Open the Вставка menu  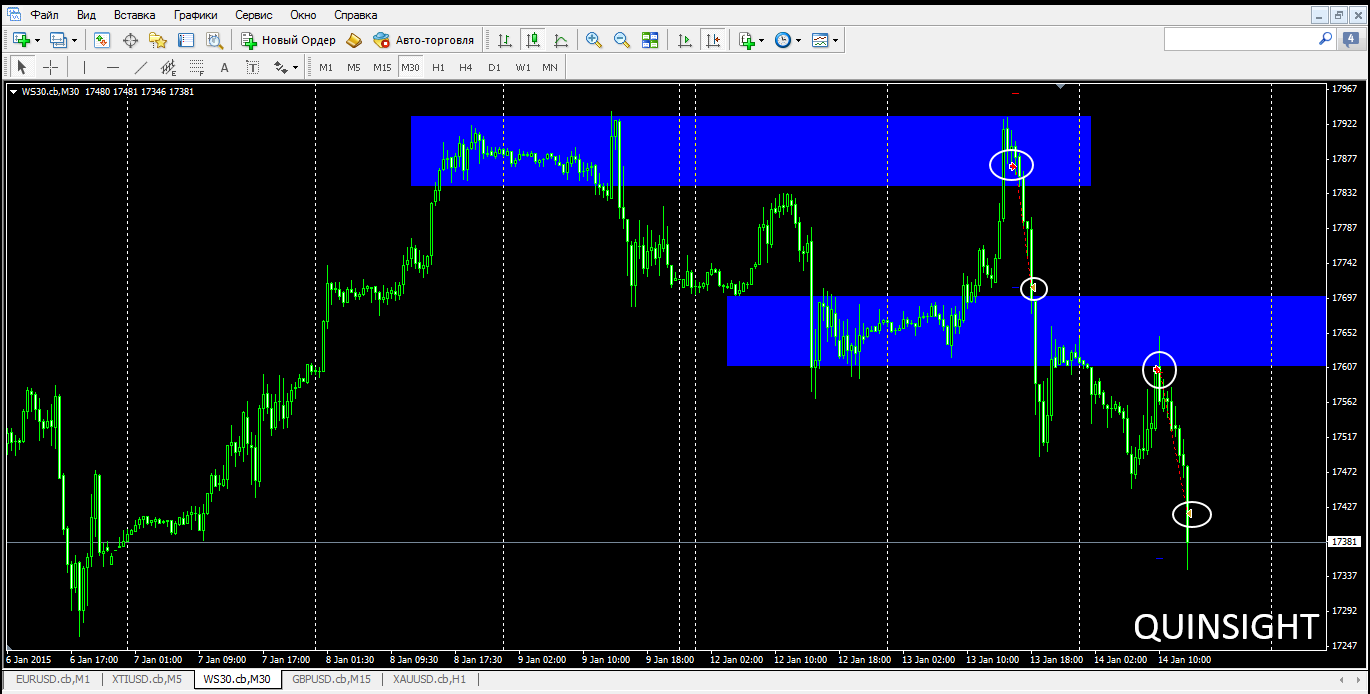(x=134, y=15)
